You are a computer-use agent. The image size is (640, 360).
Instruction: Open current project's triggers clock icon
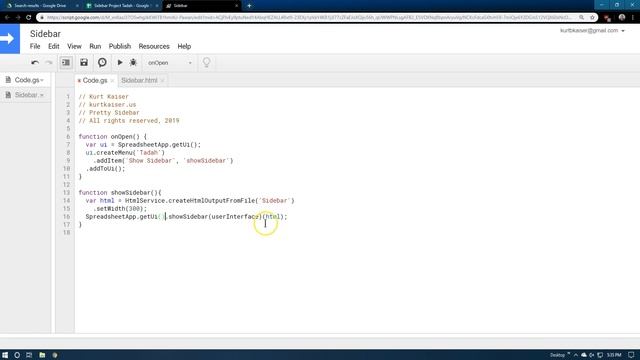click(102, 62)
